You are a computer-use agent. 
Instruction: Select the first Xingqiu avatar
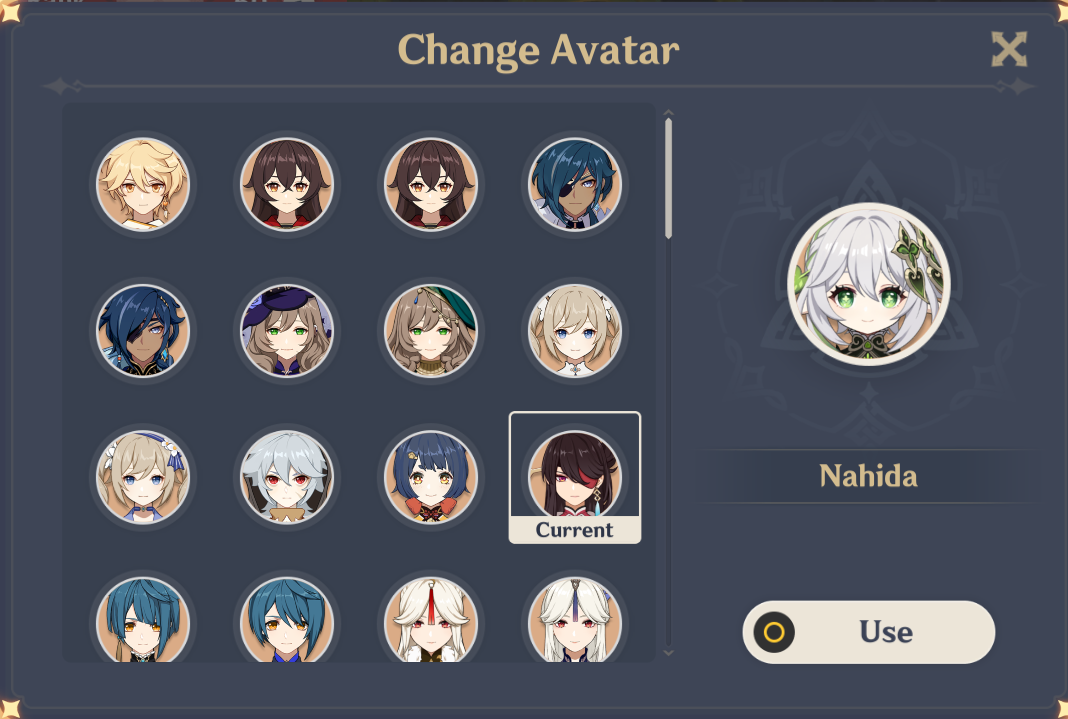point(143,622)
